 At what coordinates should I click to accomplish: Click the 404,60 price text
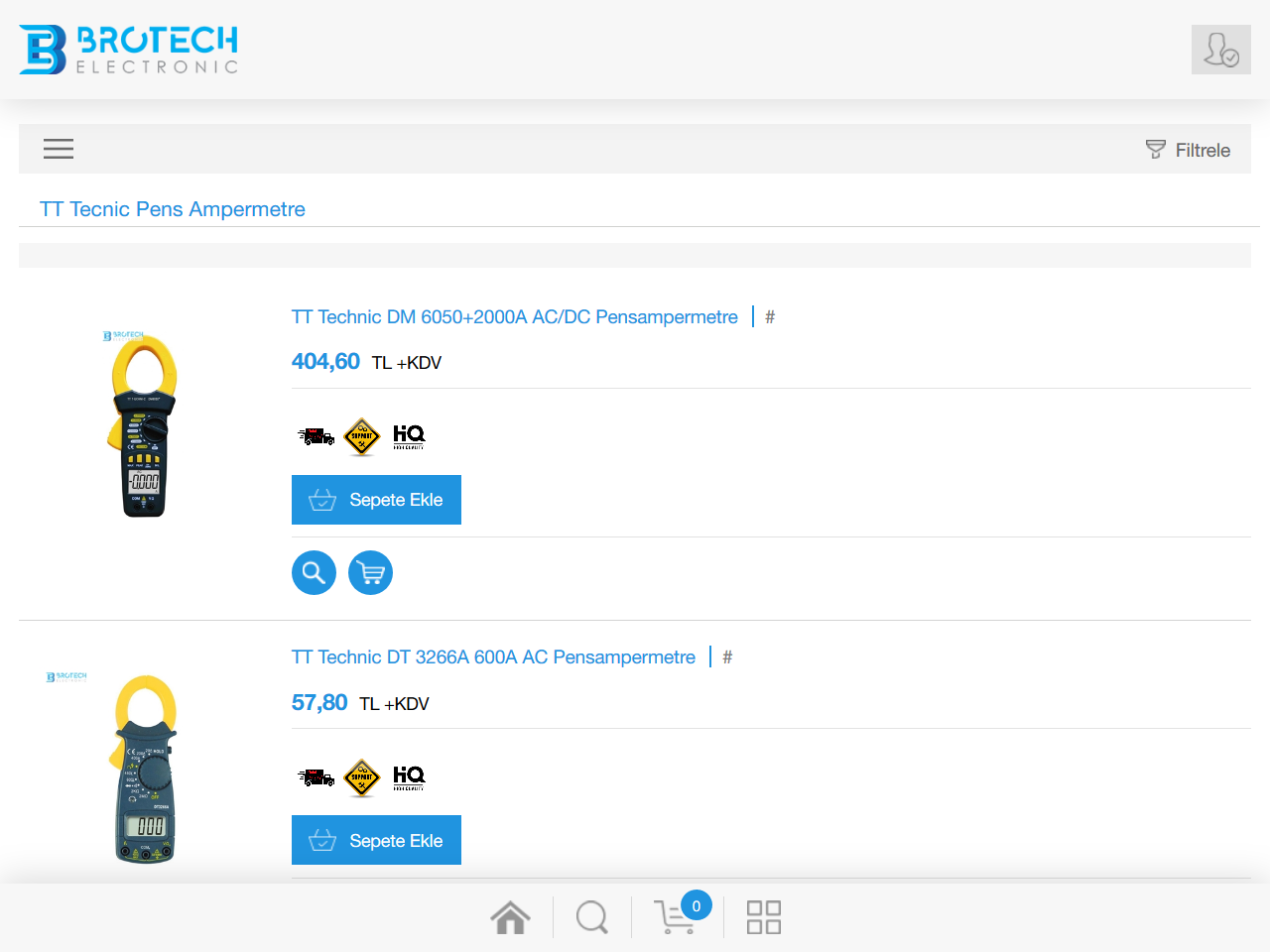tap(325, 362)
